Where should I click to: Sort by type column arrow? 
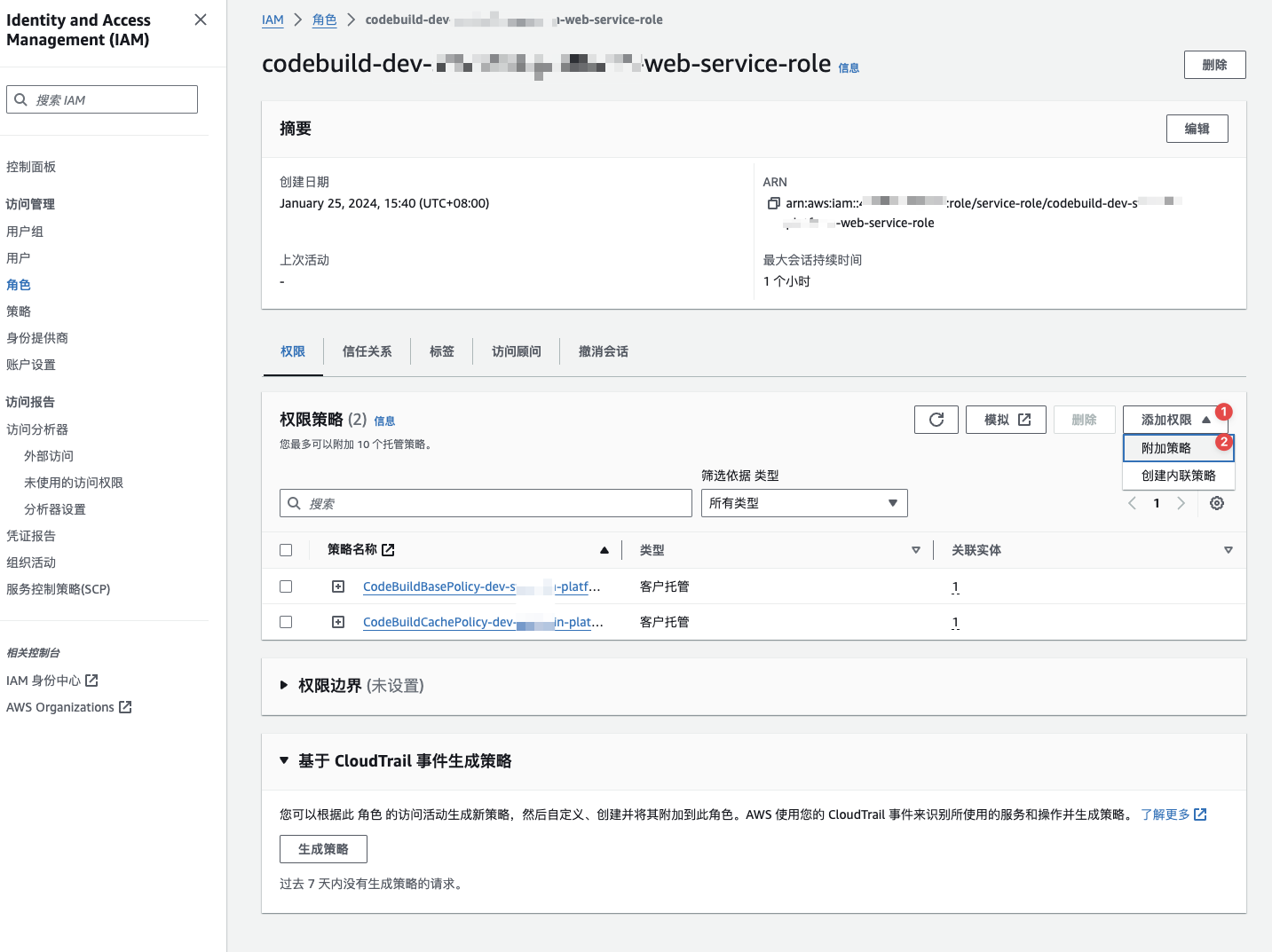tap(916, 550)
